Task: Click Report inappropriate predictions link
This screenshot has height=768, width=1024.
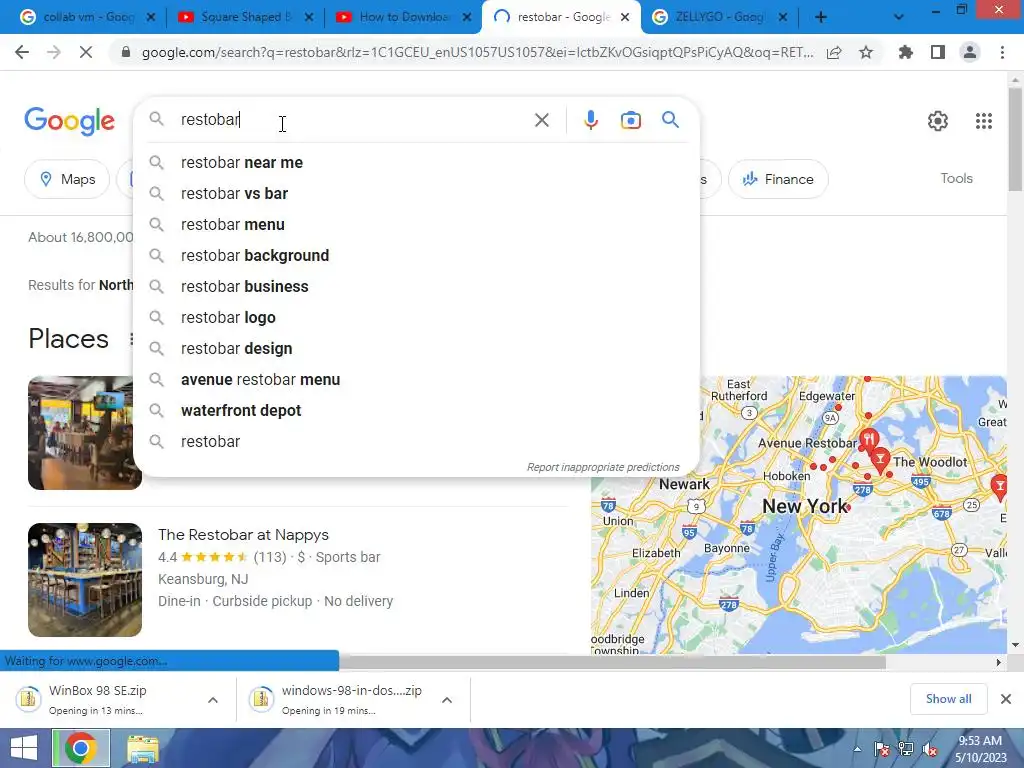Action: (x=603, y=468)
